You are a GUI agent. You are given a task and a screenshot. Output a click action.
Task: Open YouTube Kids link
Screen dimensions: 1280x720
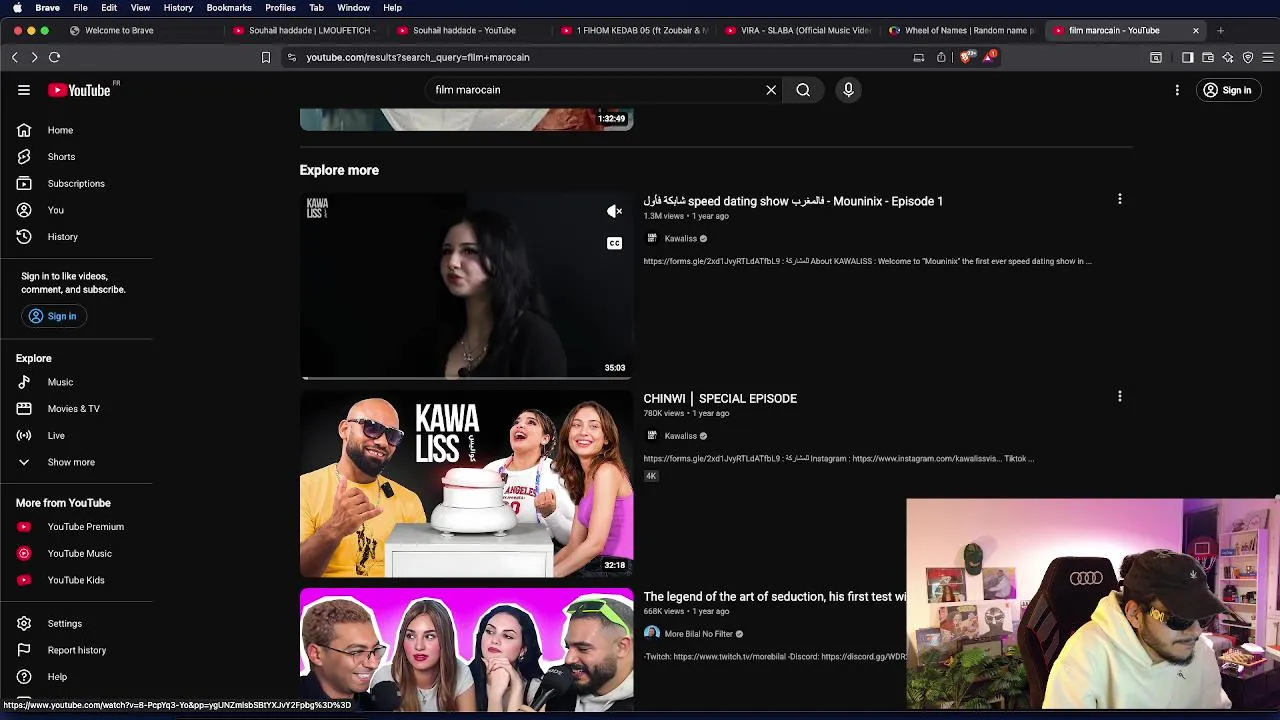coord(76,580)
